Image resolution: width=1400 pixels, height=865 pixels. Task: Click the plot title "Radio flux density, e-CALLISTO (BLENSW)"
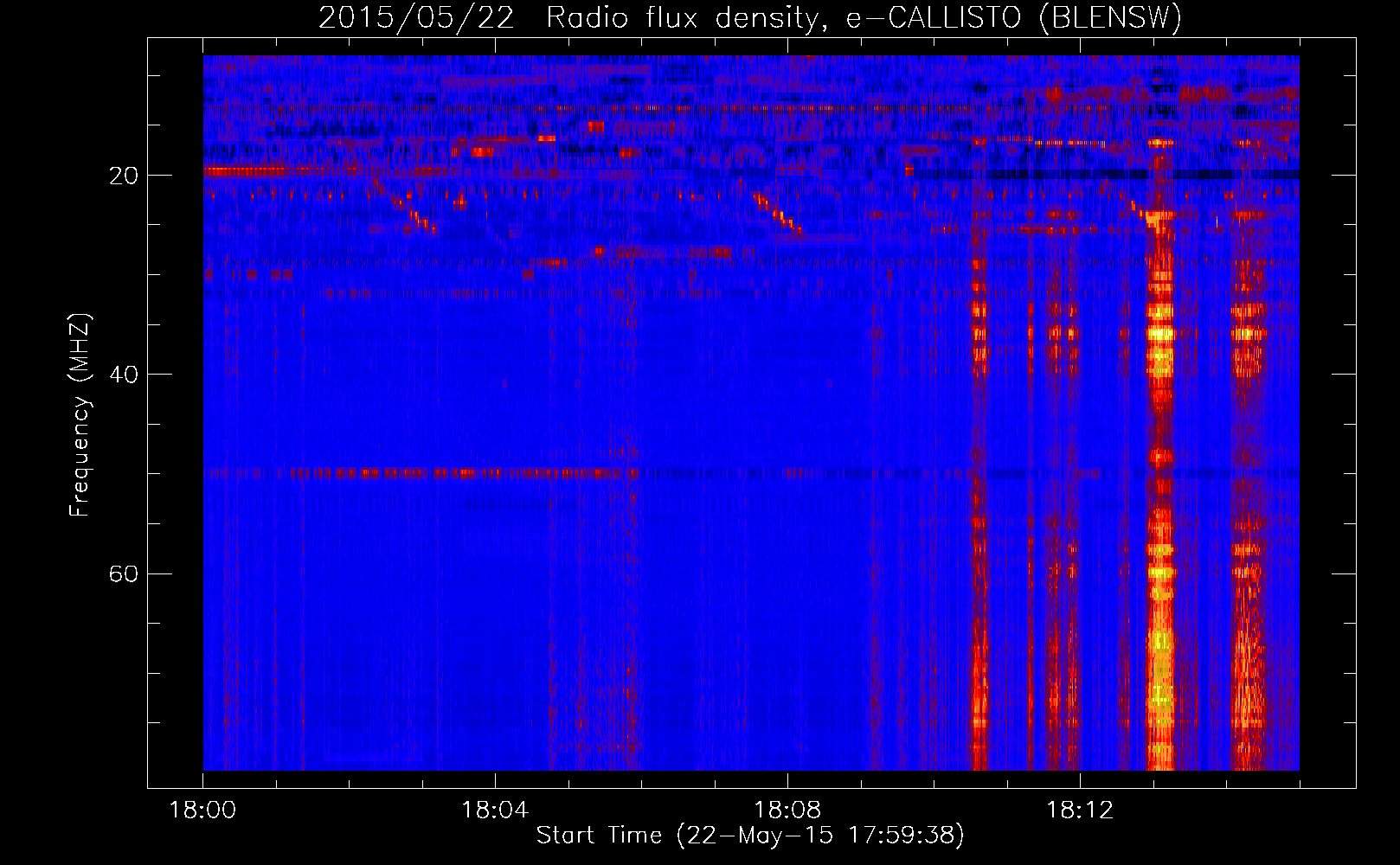[x=864, y=18]
